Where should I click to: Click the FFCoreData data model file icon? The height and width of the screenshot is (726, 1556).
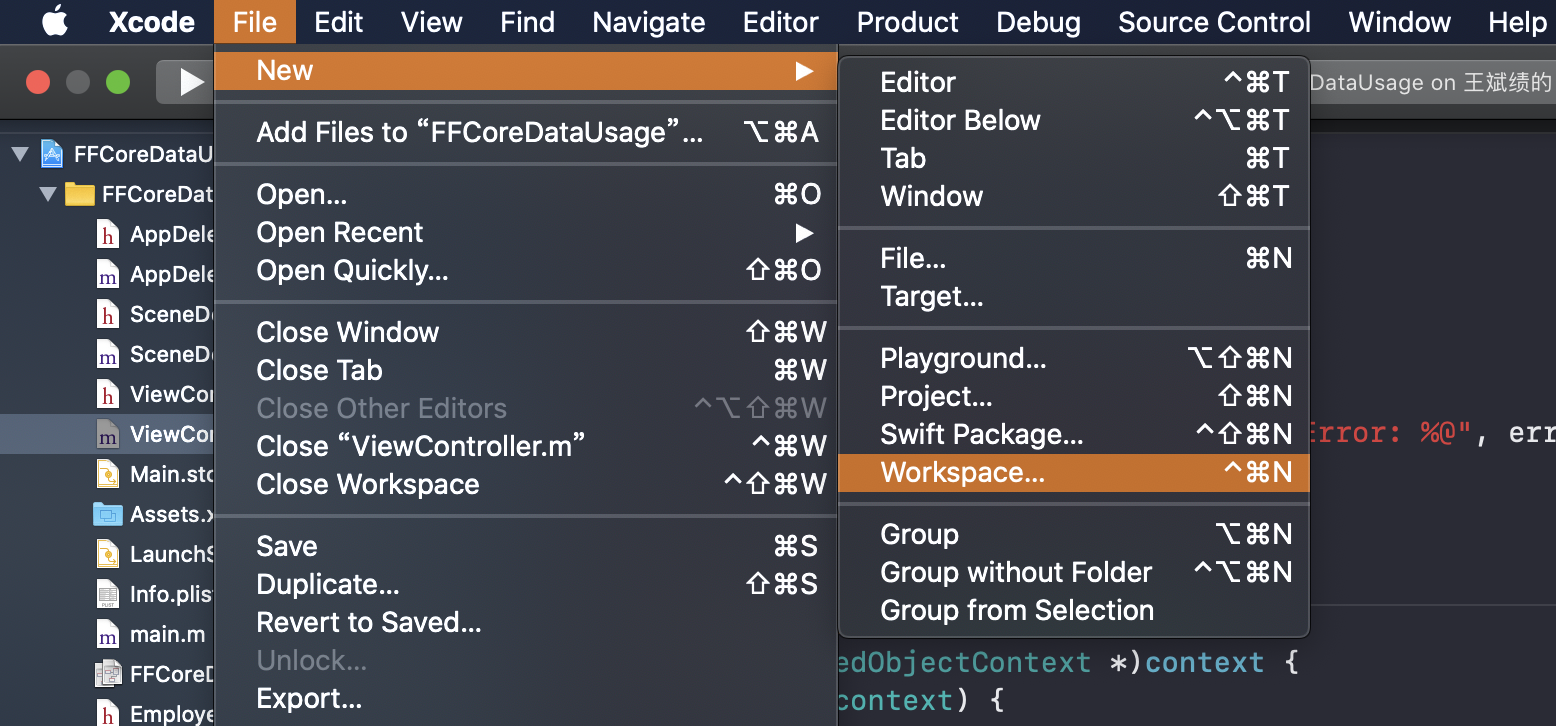107,674
